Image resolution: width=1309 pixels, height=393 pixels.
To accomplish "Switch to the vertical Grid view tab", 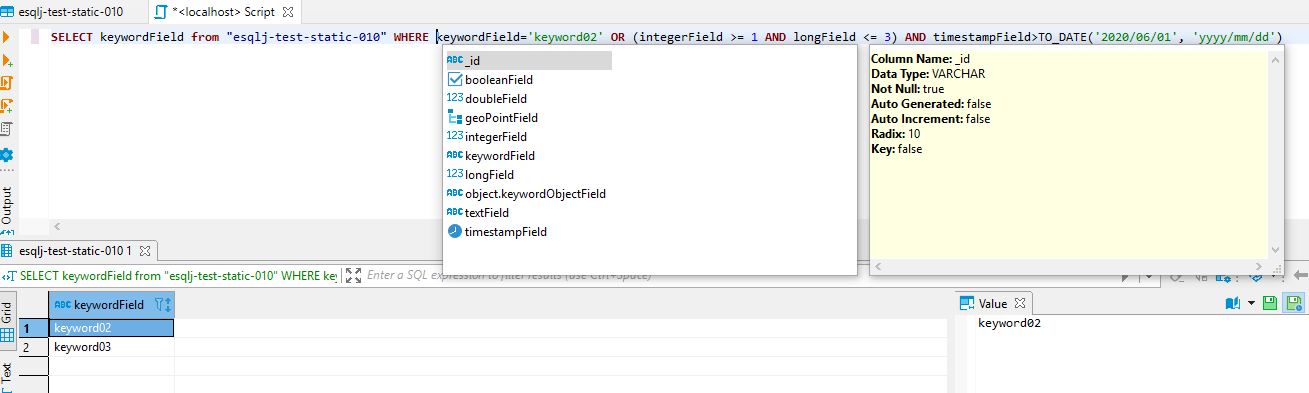I will tap(7, 320).
